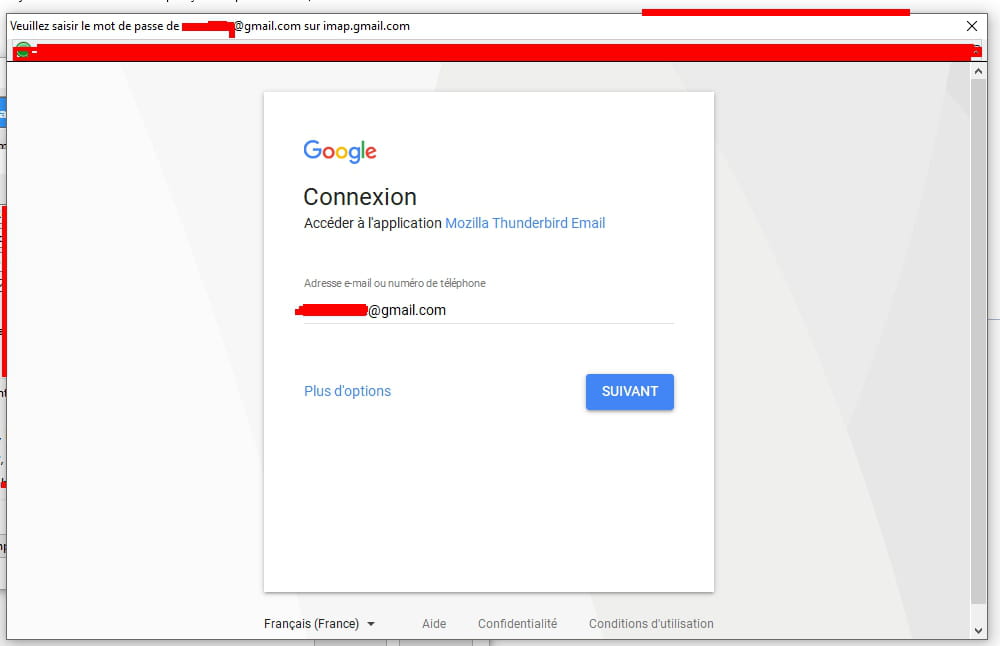Close the Gmail password prompt window
The width and height of the screenshot is (1000, 646).
971,26
